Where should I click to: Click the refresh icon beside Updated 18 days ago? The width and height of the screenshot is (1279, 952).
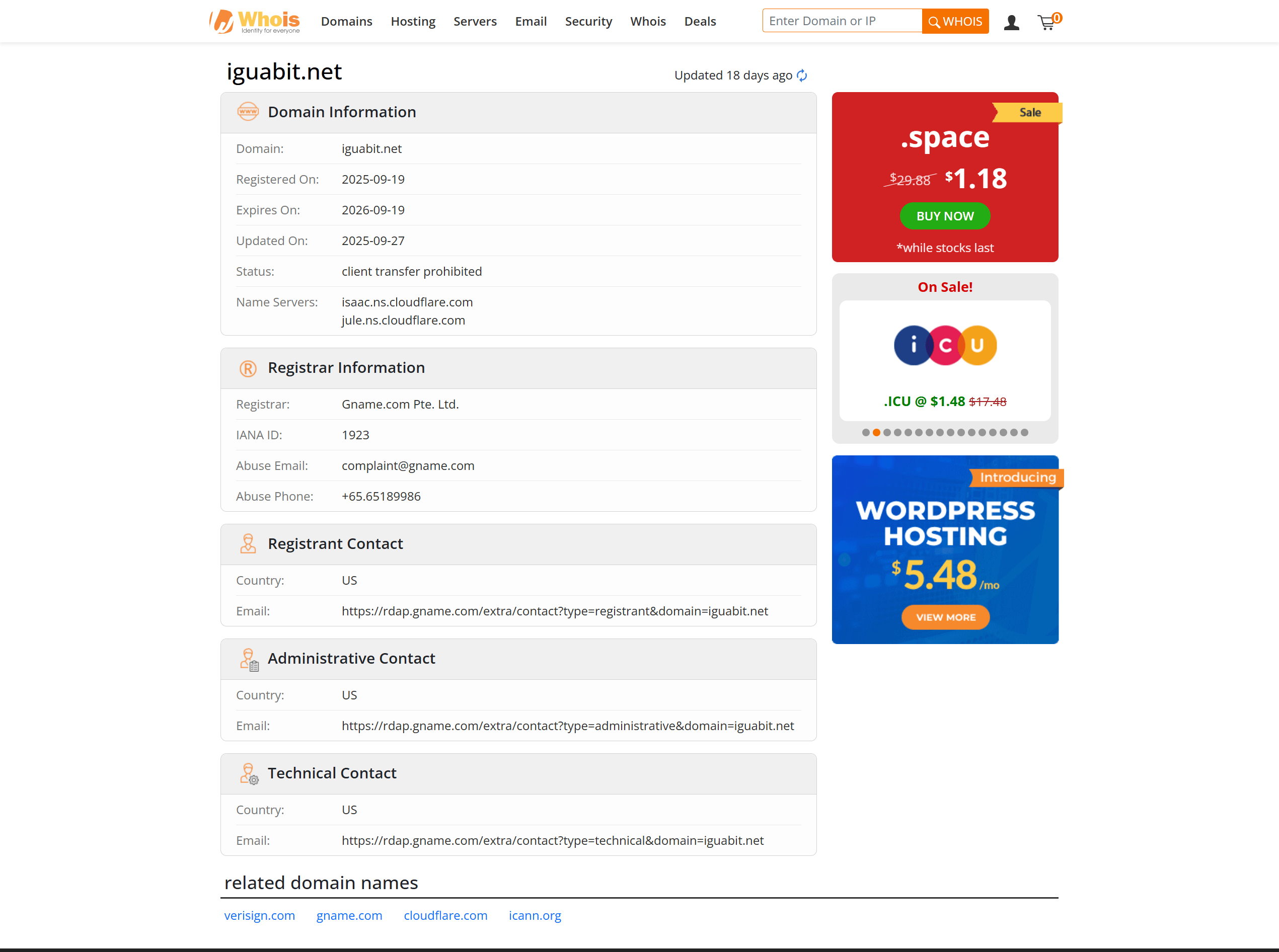[802, 75]
